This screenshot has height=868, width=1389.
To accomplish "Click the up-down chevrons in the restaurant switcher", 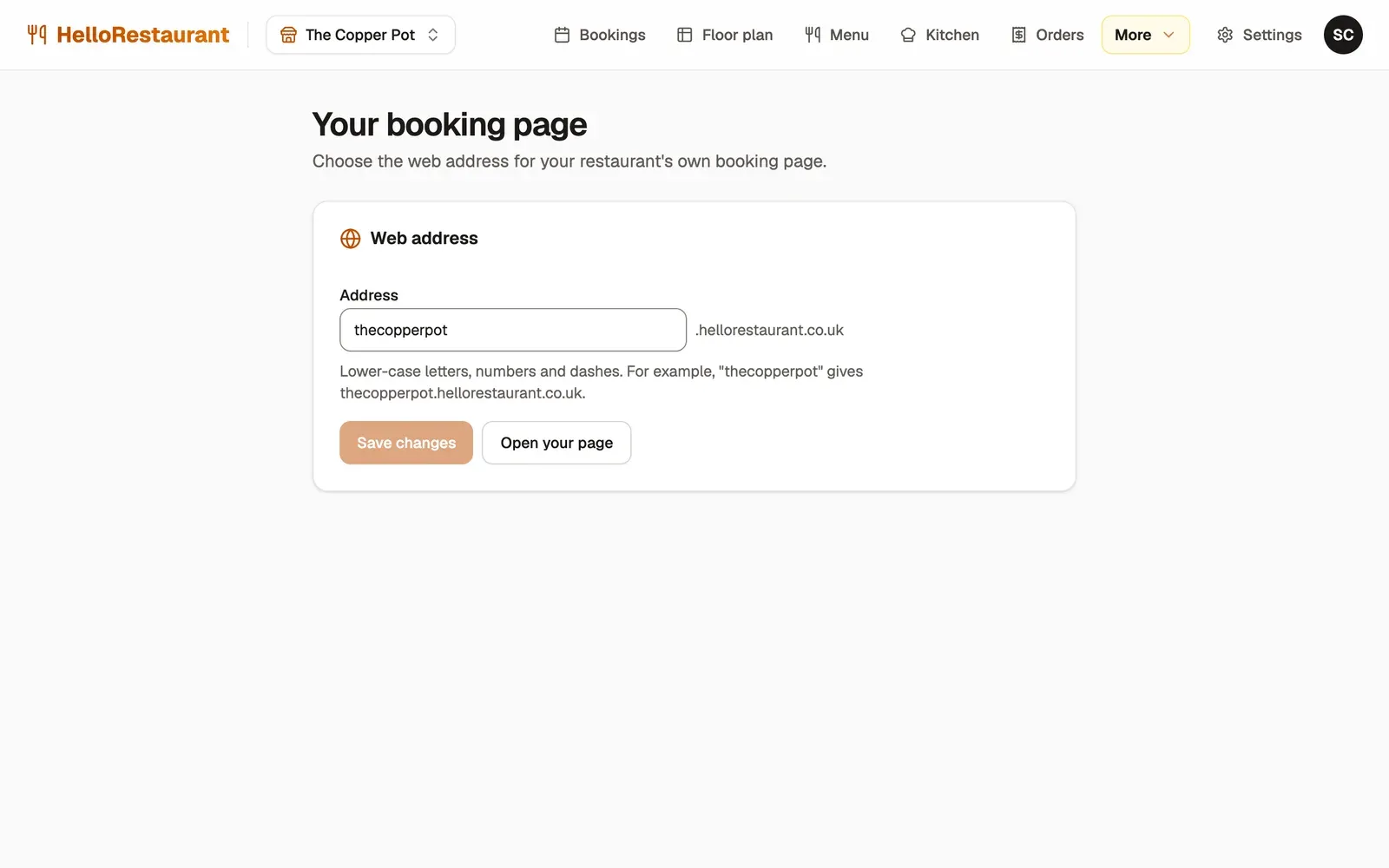I will click(x=433, y=35).
